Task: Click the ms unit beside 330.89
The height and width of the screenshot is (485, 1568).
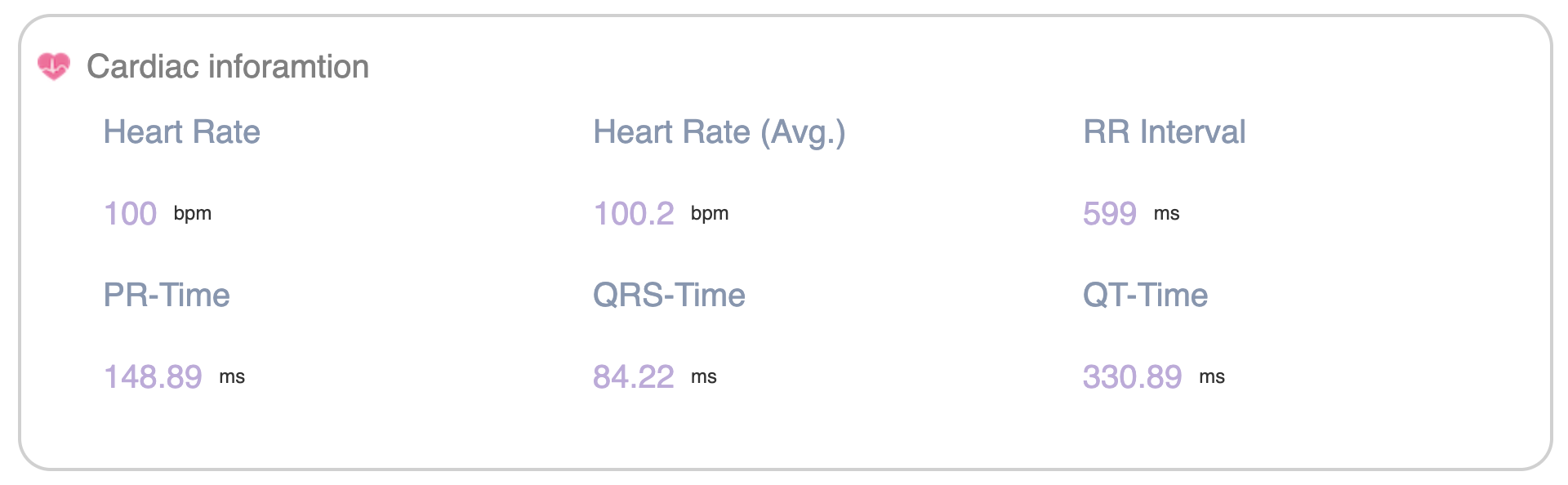Action: pos(1212,377)
